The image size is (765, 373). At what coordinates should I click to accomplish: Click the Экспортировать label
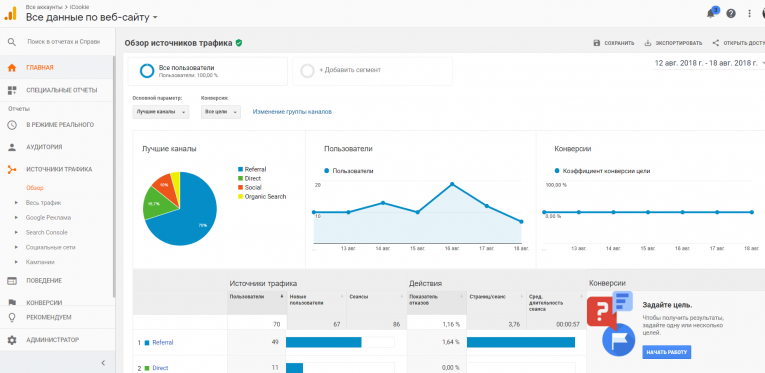pyautogui.click(x=679, y=43)
